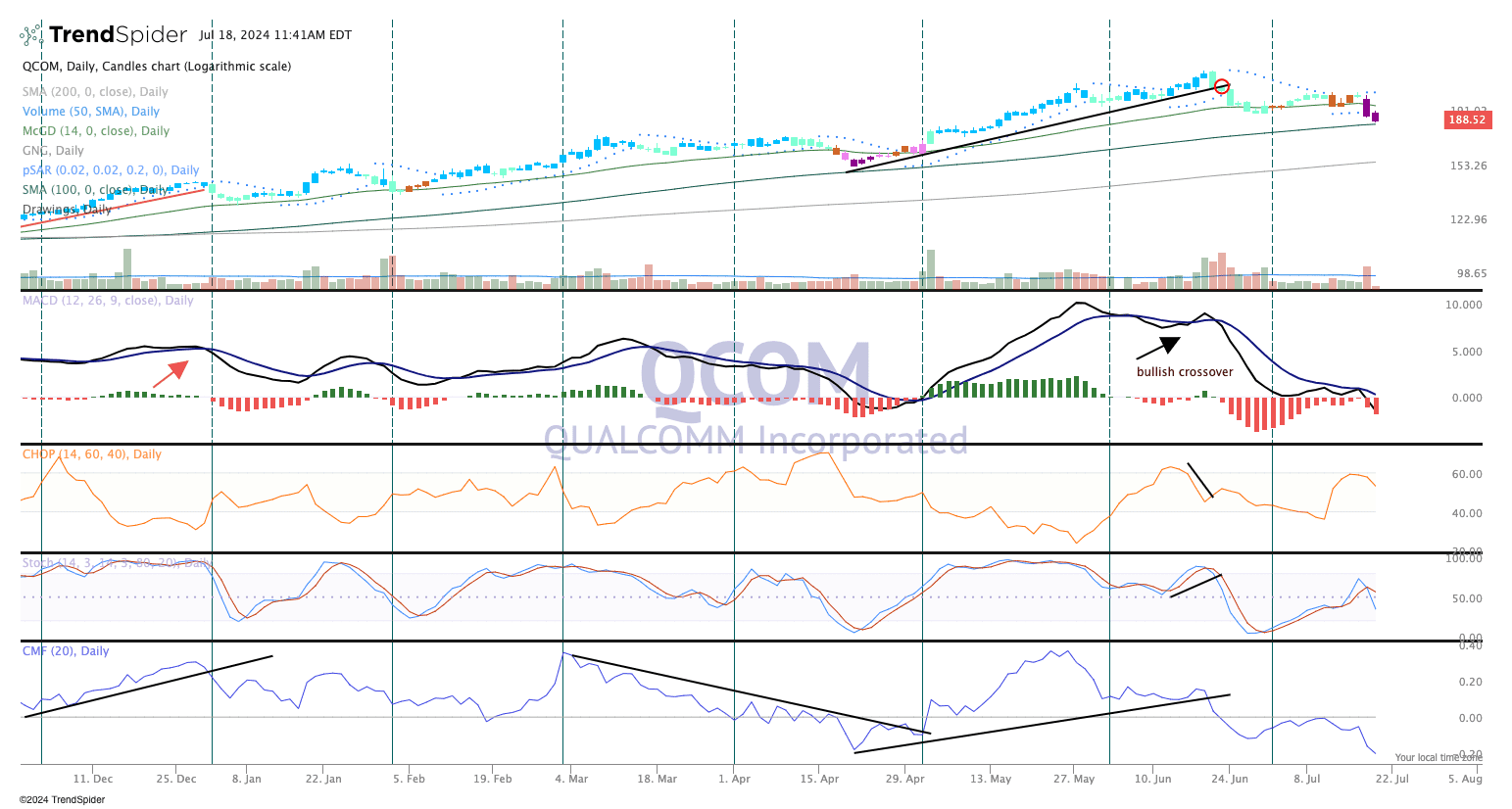1512x809 pixels.
Task: Click the red 188.52 current price tag
Action: point(1466,119)
